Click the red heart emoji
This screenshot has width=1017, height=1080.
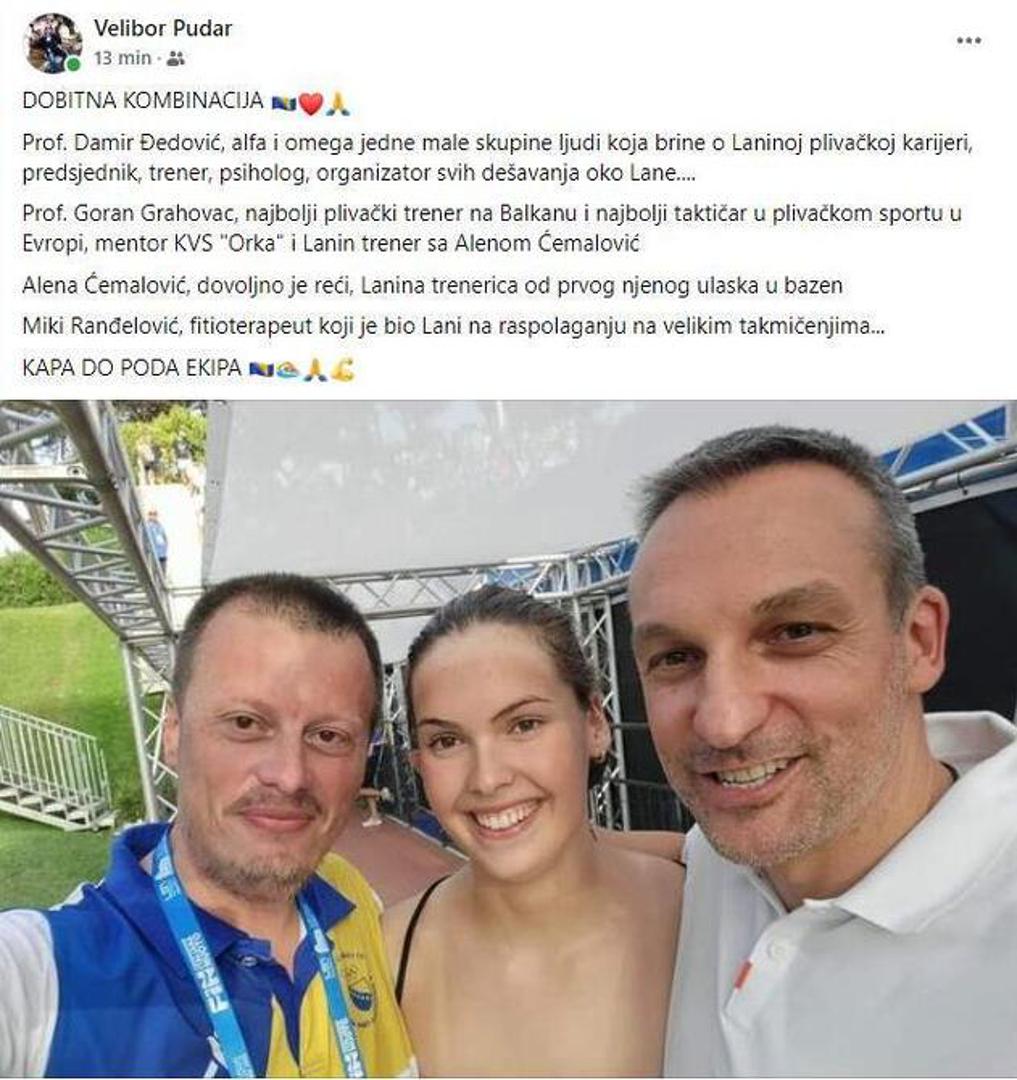[x=311, y=104]
